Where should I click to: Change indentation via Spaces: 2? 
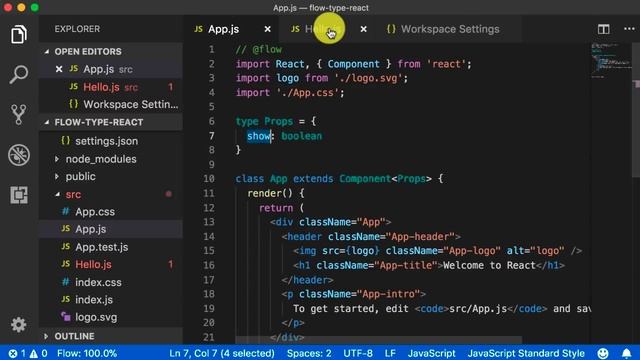[x=309, y=353]
